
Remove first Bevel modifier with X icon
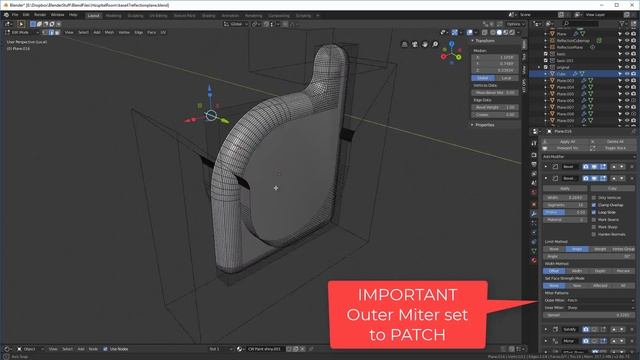tap(632, 167)
